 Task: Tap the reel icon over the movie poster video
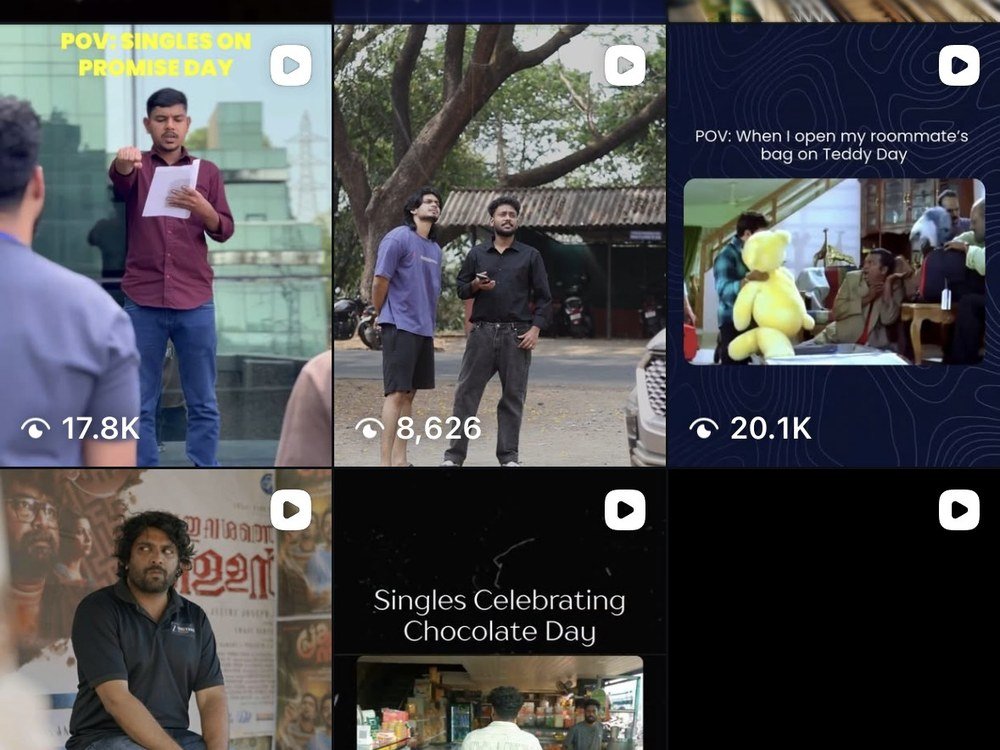(291, 510)
